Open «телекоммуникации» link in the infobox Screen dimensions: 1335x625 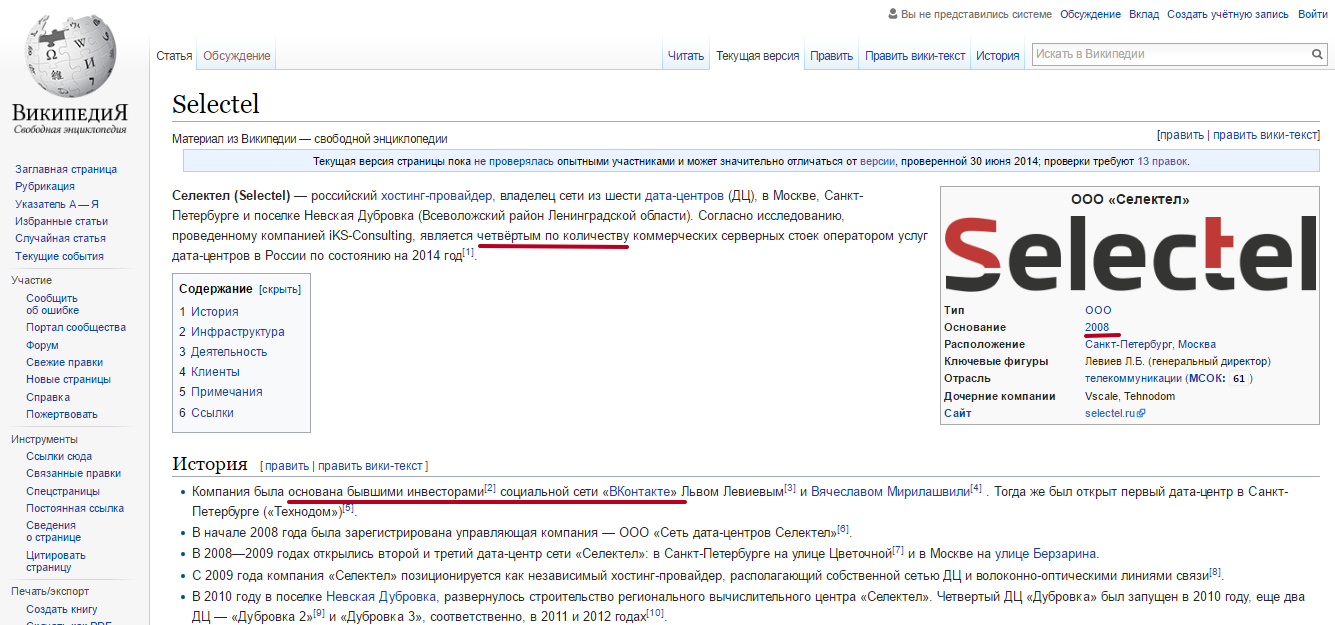[1133, 378]
